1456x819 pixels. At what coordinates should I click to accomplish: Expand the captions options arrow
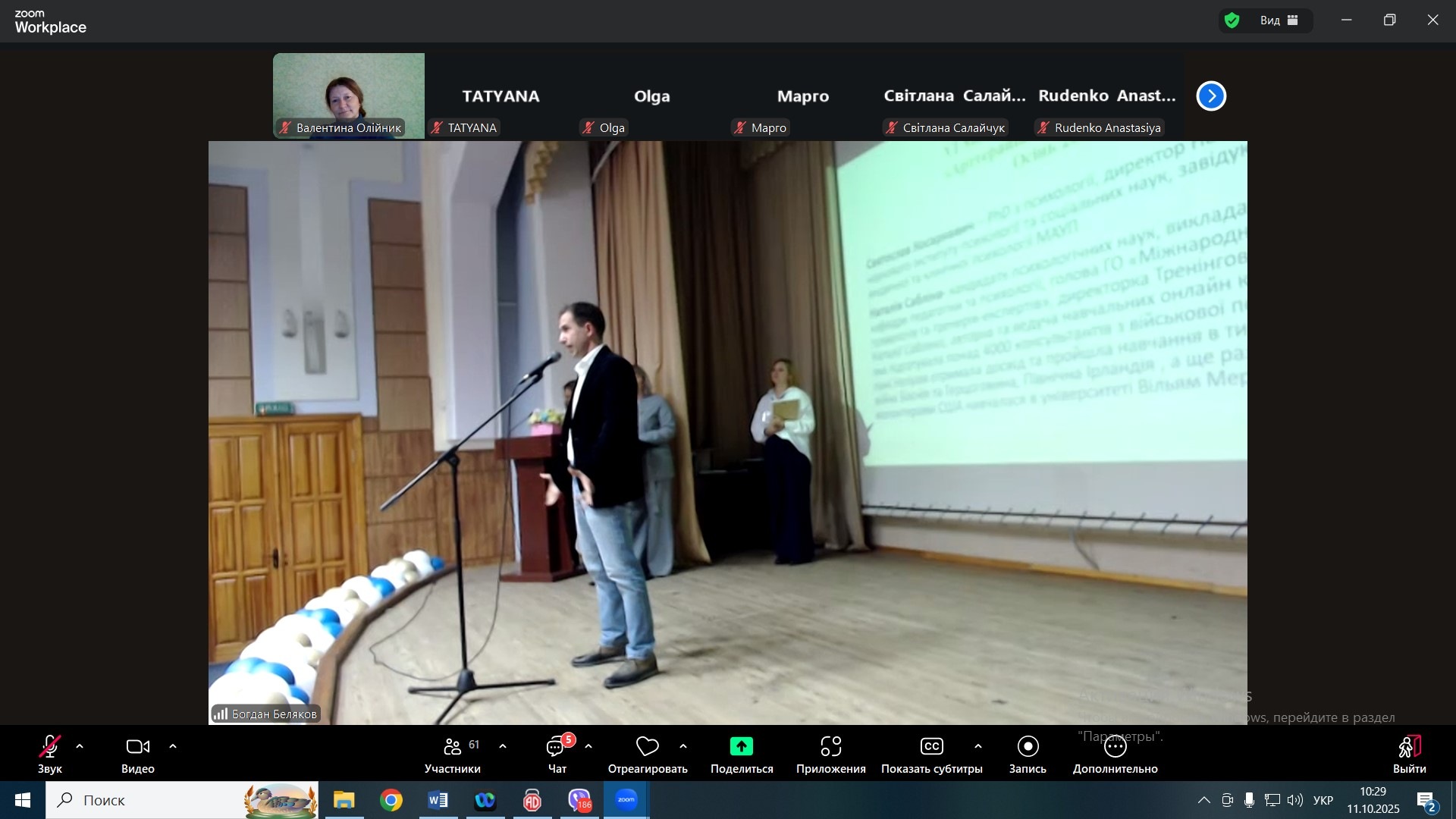978,747
